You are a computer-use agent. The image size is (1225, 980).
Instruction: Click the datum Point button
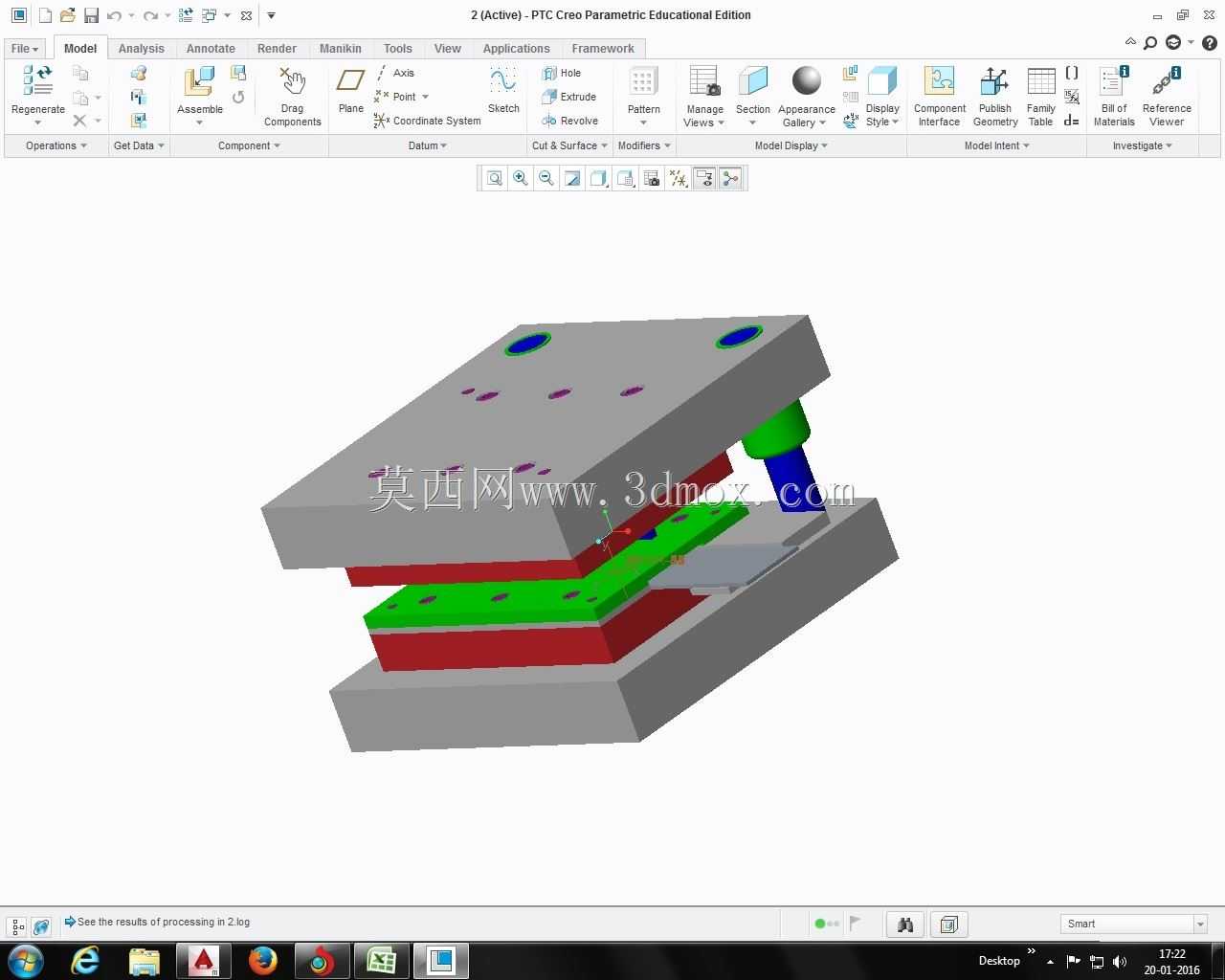401,97
